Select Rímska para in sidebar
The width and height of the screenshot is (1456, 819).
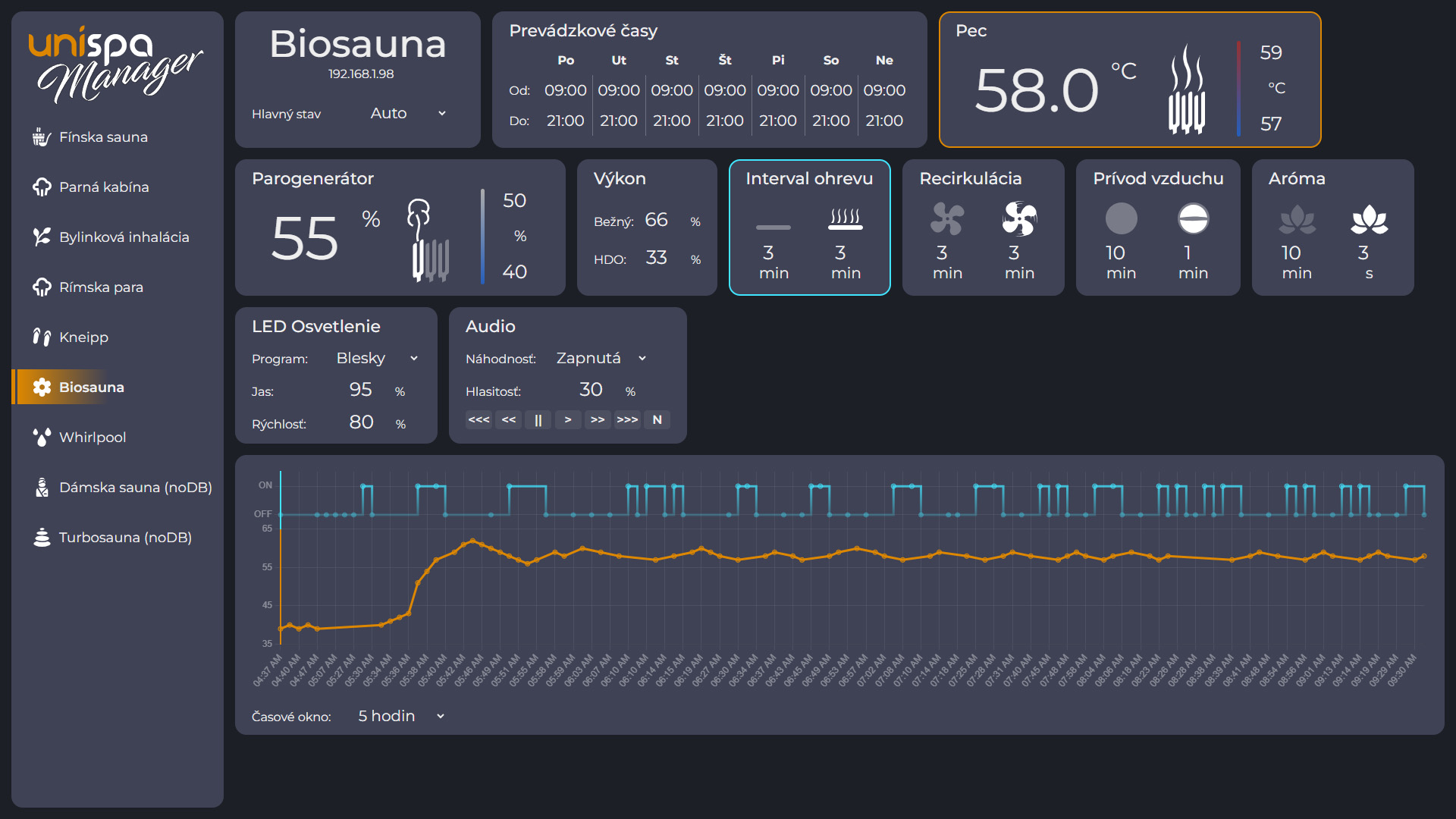(118, 287)
